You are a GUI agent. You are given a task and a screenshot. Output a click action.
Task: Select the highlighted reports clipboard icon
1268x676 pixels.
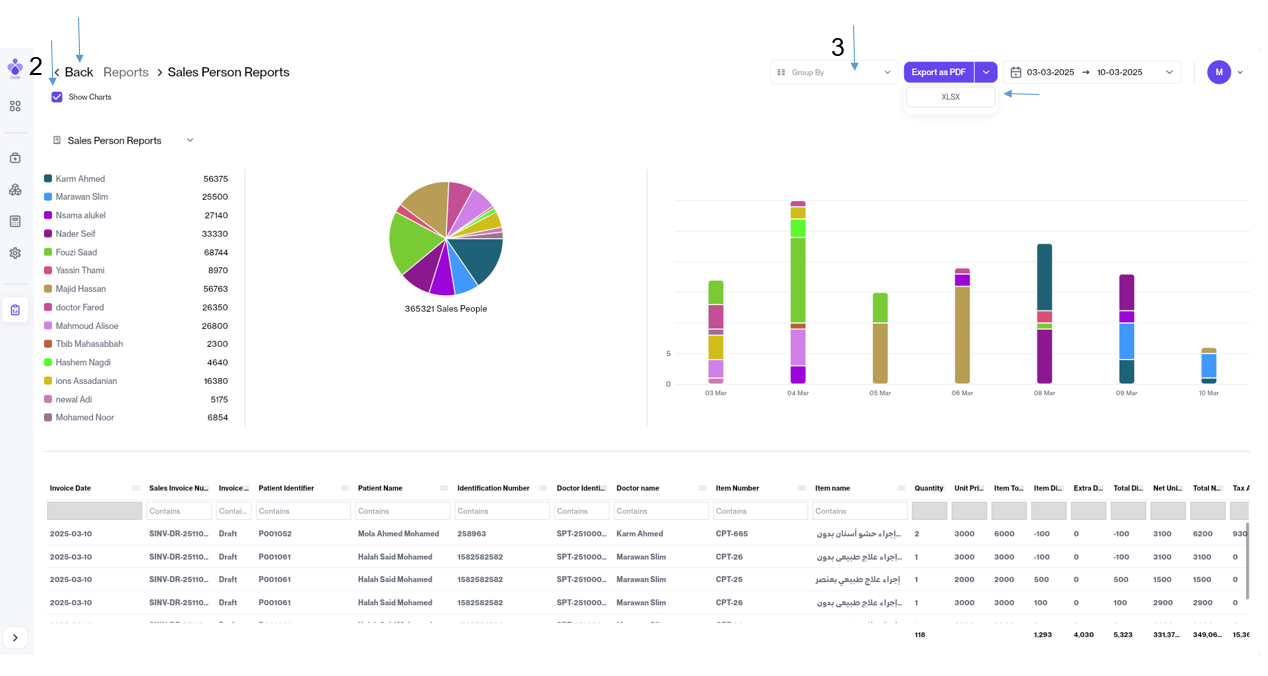tap(15, 310)
